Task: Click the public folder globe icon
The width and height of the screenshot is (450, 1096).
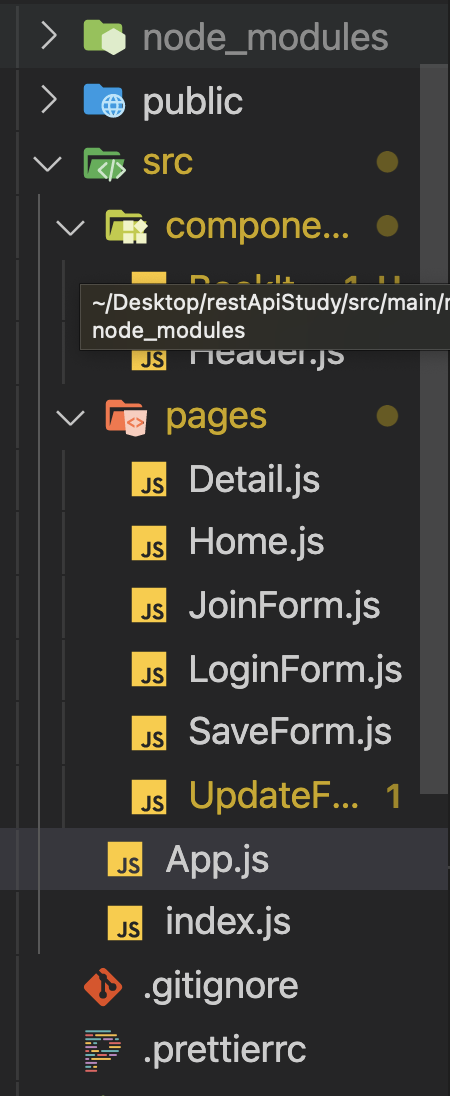Action: [x=104, y=100]
